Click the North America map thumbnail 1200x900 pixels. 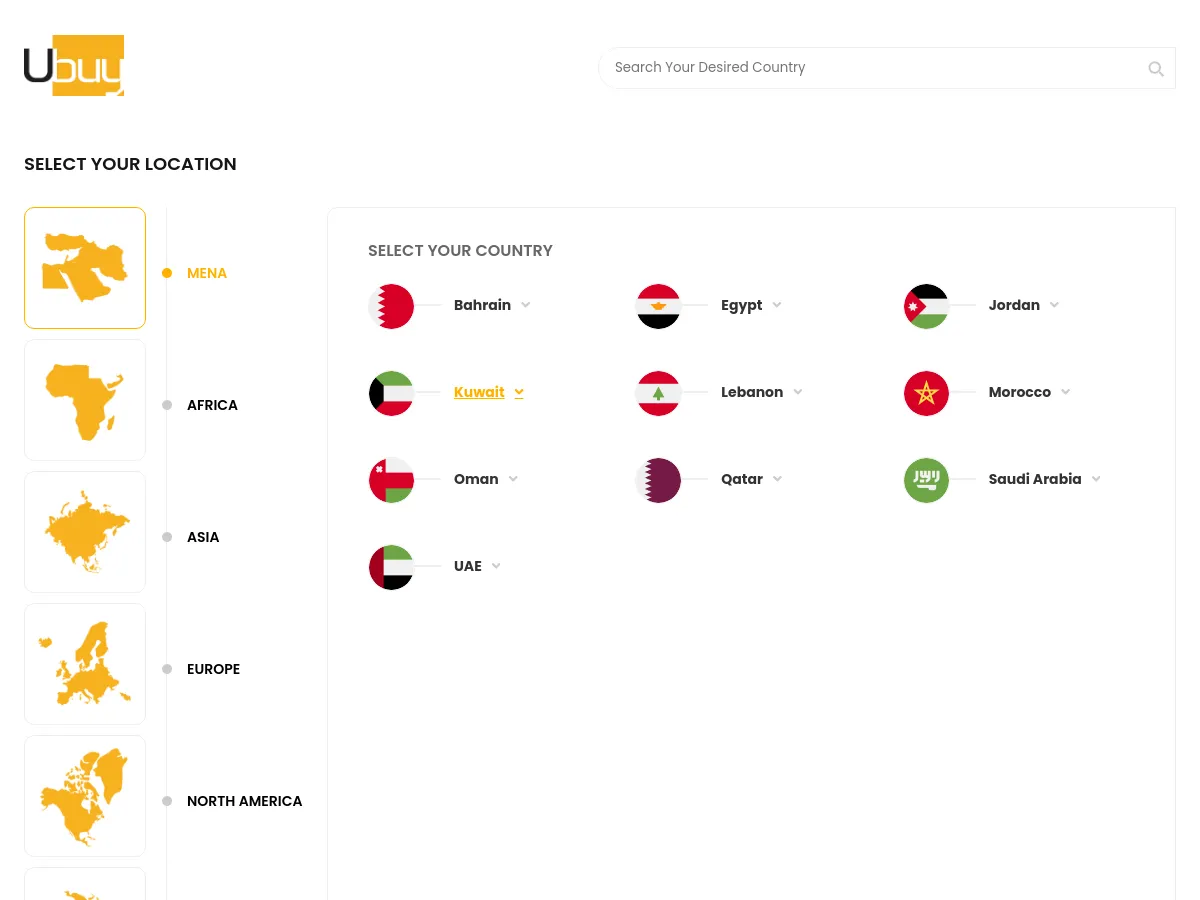pos(85,796)
